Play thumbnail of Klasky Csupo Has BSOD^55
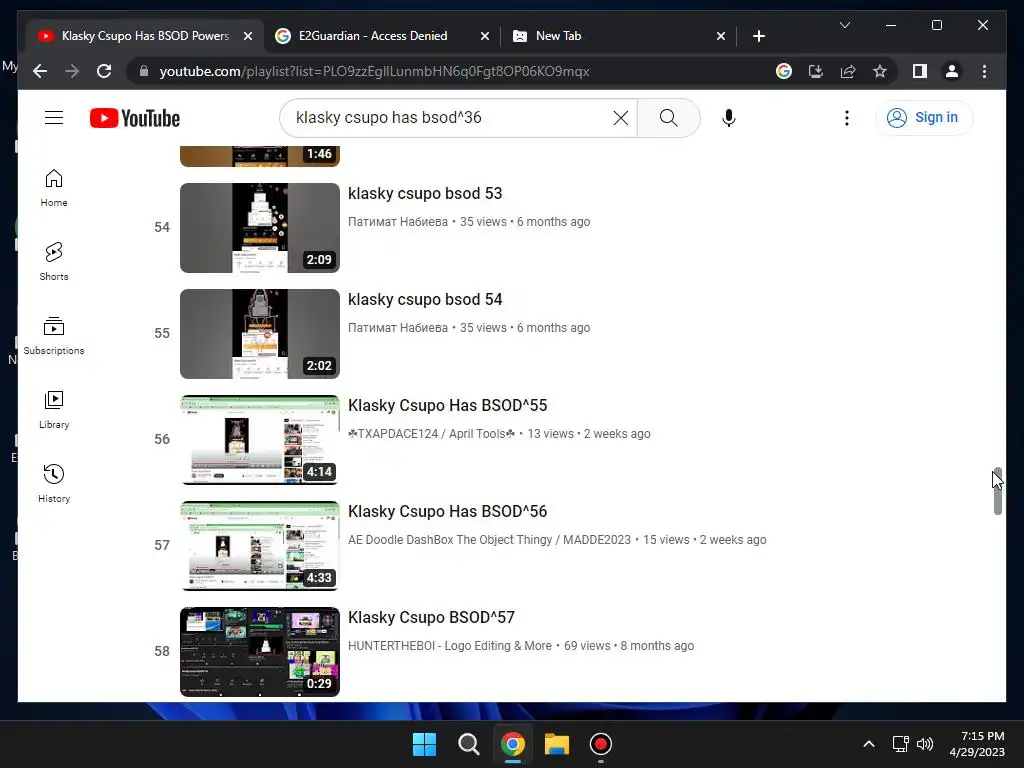Viewport: 1024px width, 768px height. point(260,440)
